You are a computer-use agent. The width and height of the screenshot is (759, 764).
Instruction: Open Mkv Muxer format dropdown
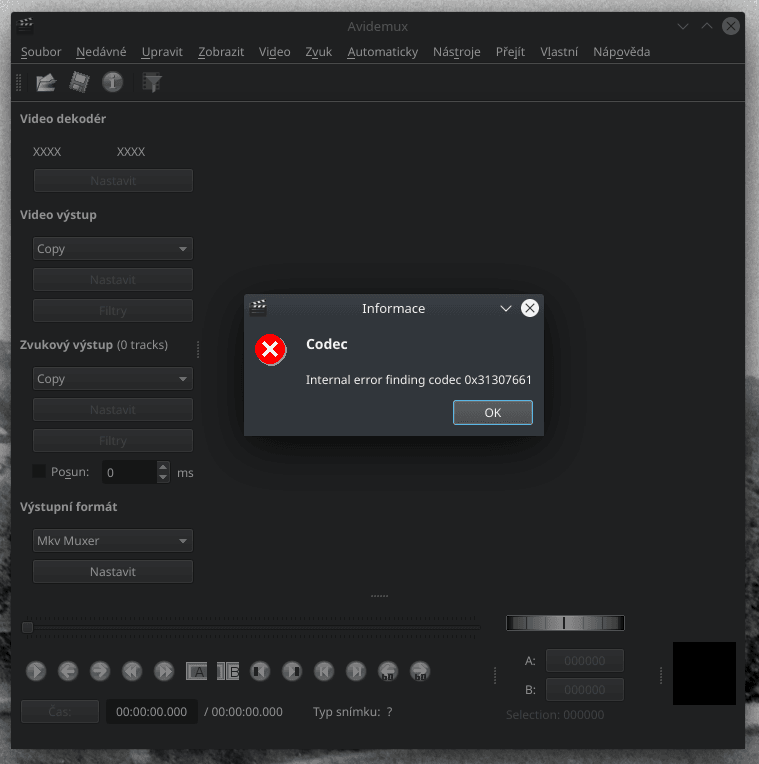113,540
